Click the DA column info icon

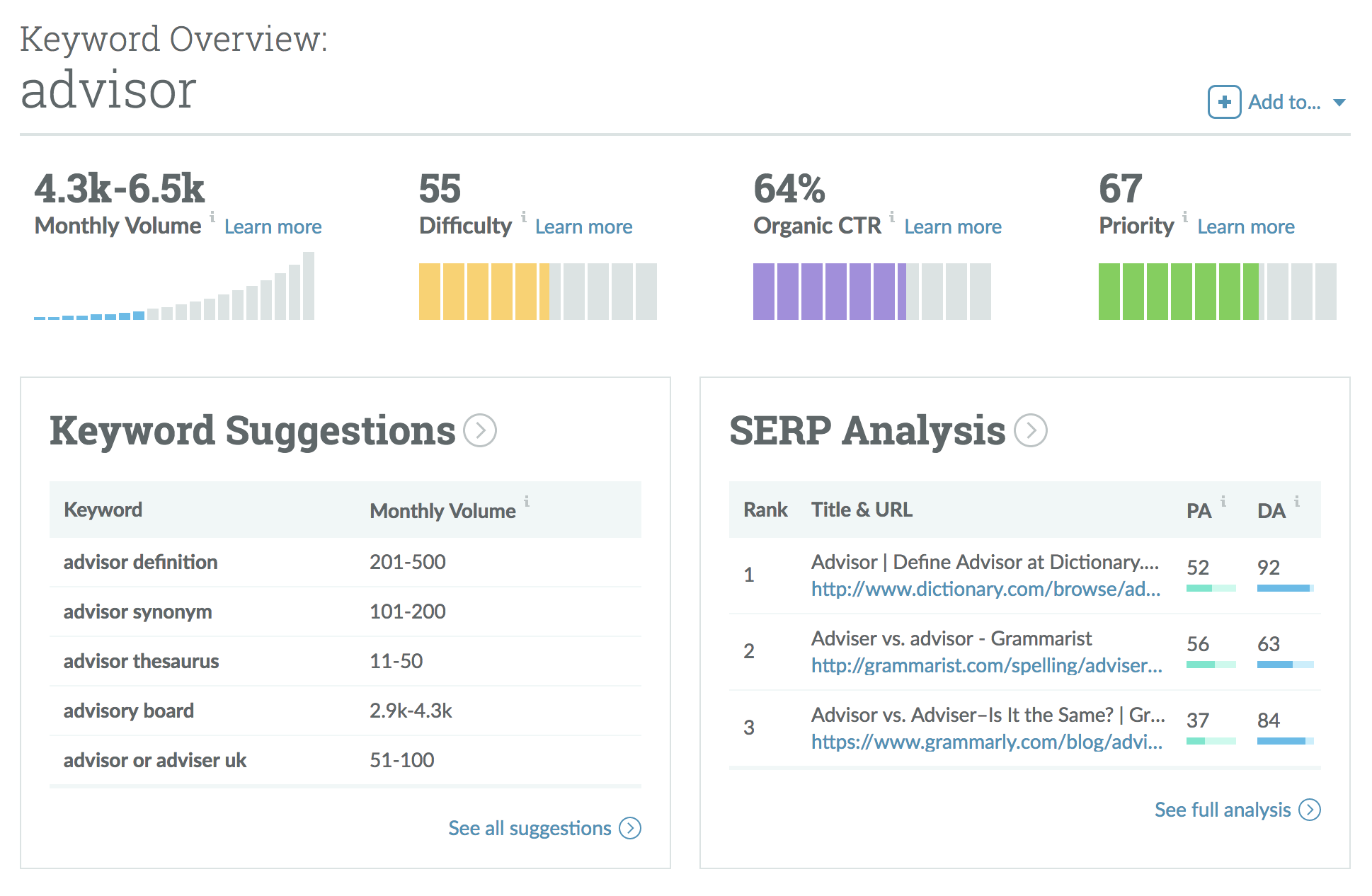(1296, 502)
